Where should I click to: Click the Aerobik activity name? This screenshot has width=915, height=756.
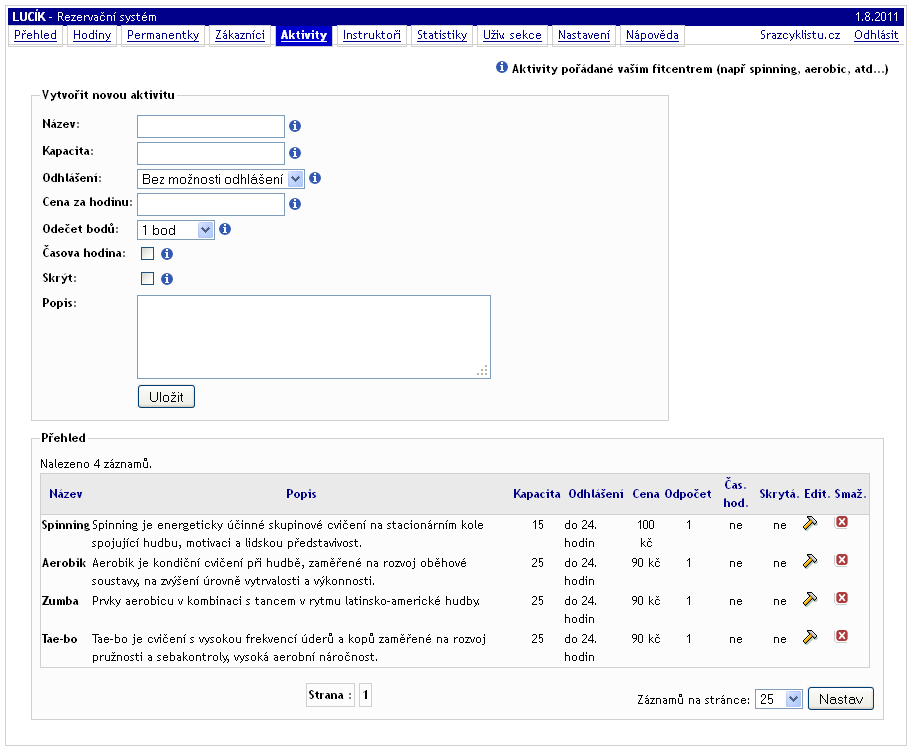[x=64, y=563]
